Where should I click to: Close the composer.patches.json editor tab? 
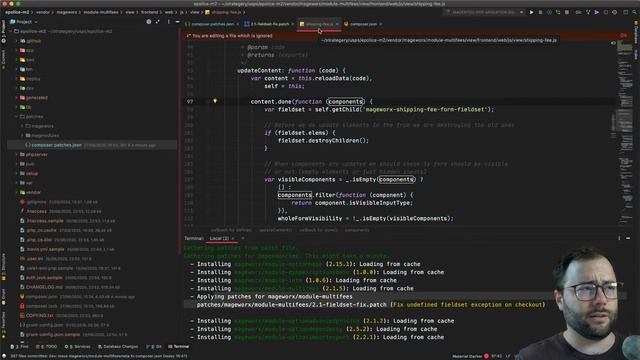pos(238,24)
